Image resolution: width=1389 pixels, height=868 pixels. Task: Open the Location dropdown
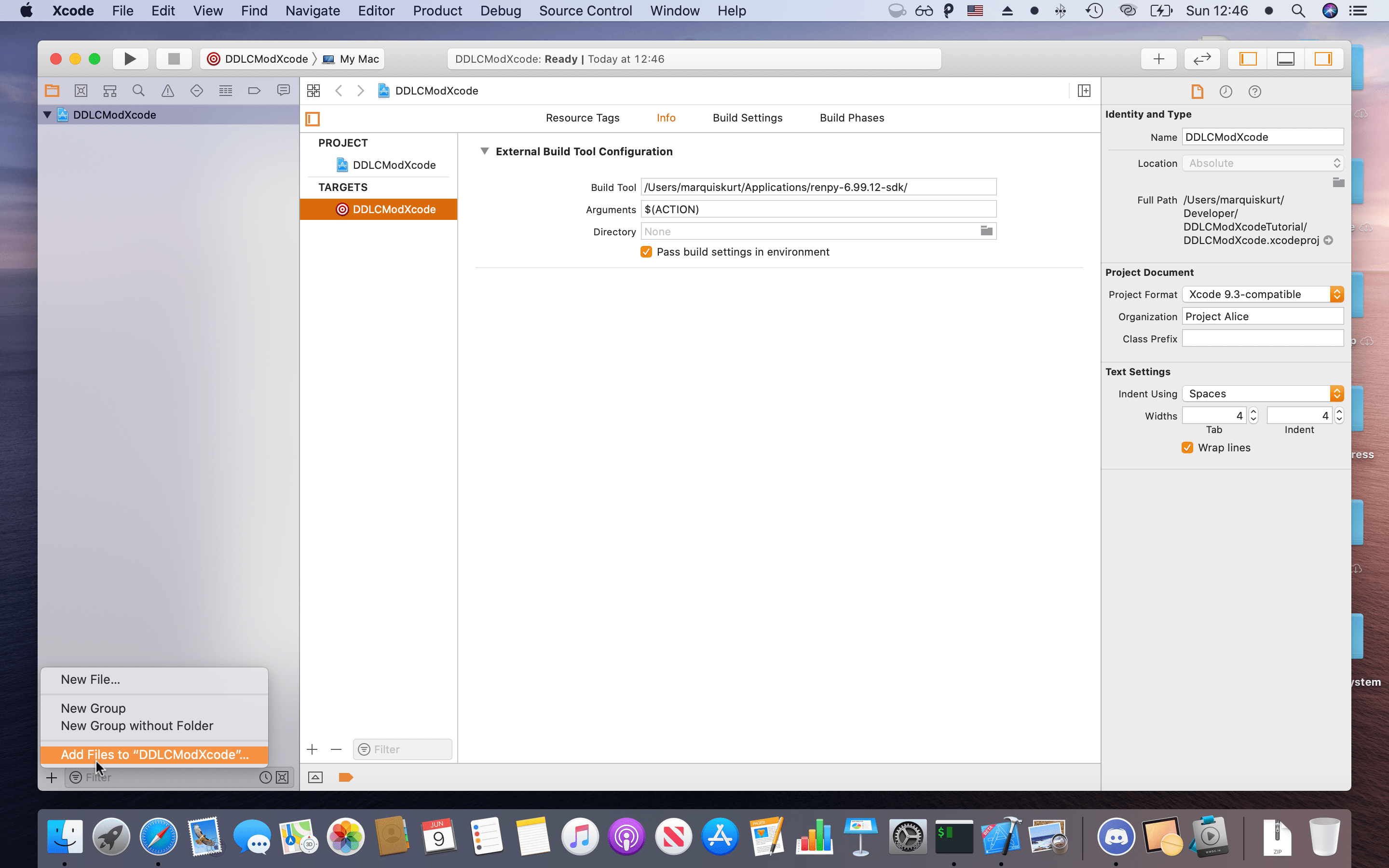1263,163
